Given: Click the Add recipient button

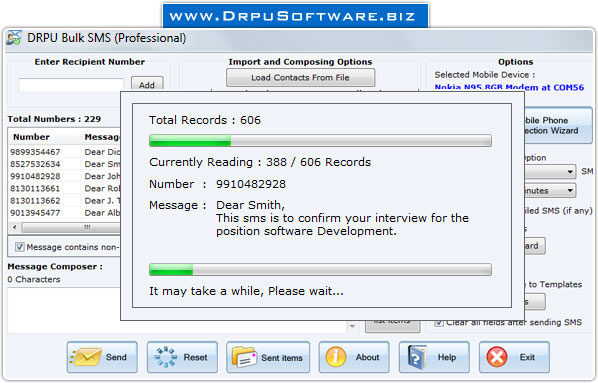Looking at the screenshot, I should 147,85.
